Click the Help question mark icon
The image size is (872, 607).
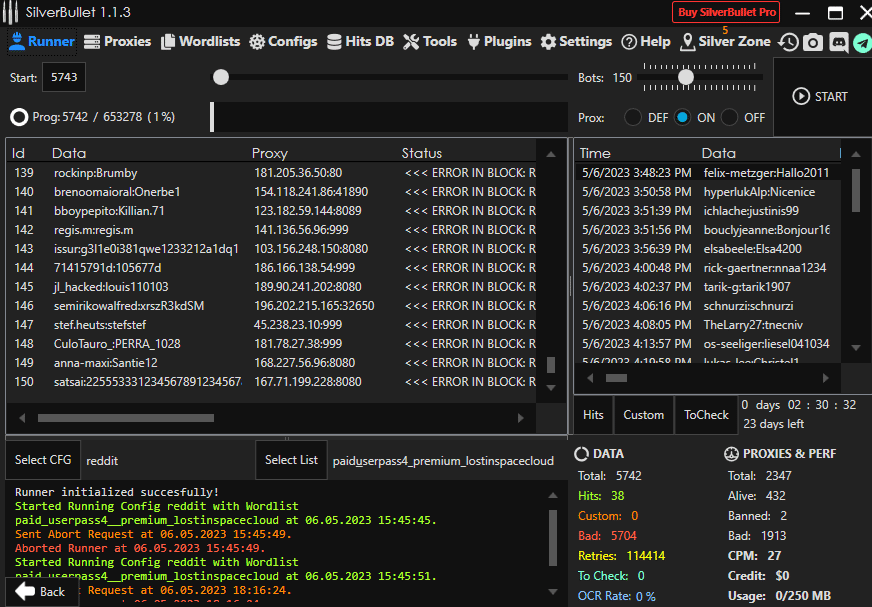click(x=629, y=42)
